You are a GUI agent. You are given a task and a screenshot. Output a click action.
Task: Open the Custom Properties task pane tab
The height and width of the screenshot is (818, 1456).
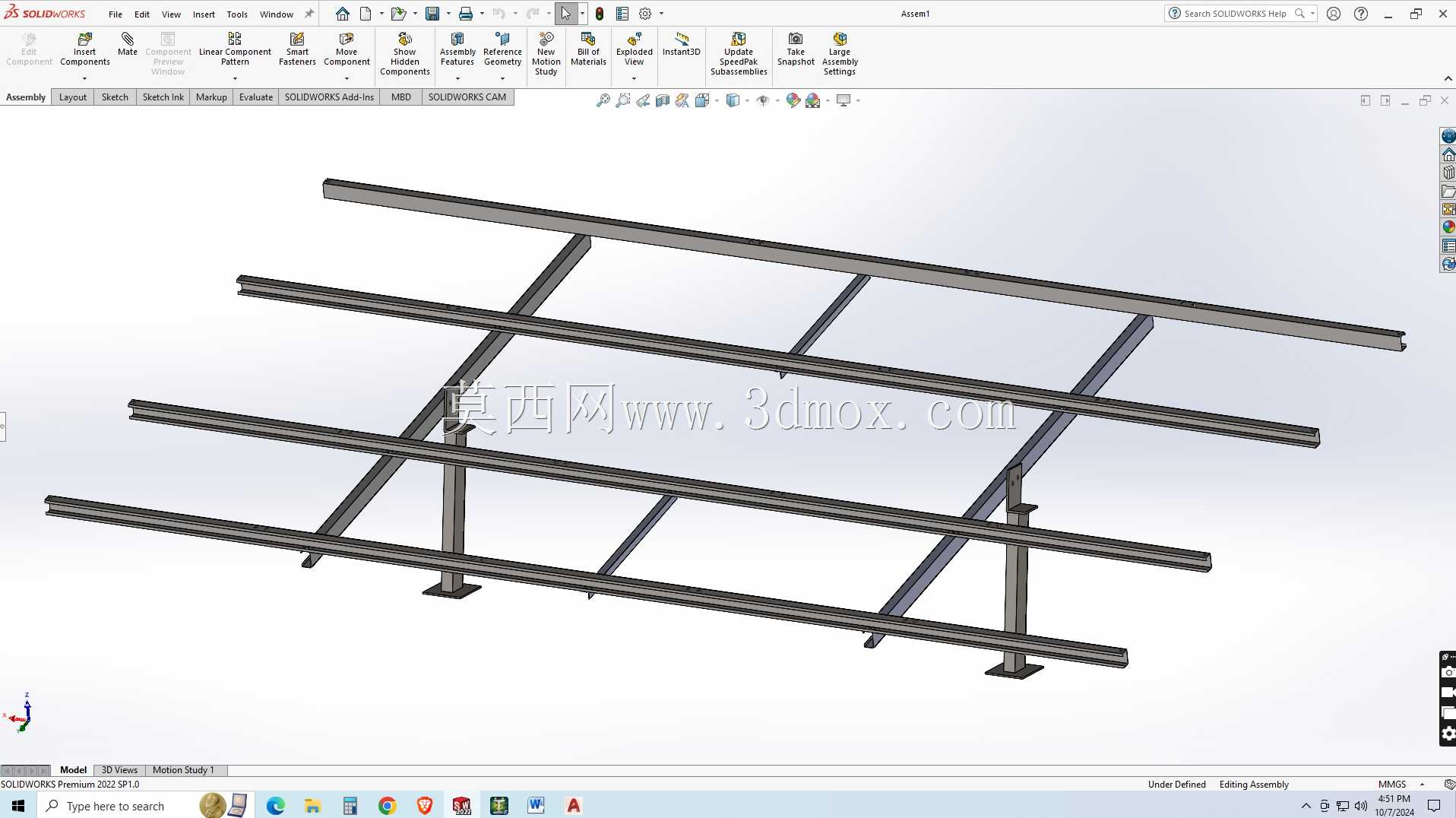pyautogui.click(x=1448, y=246)
